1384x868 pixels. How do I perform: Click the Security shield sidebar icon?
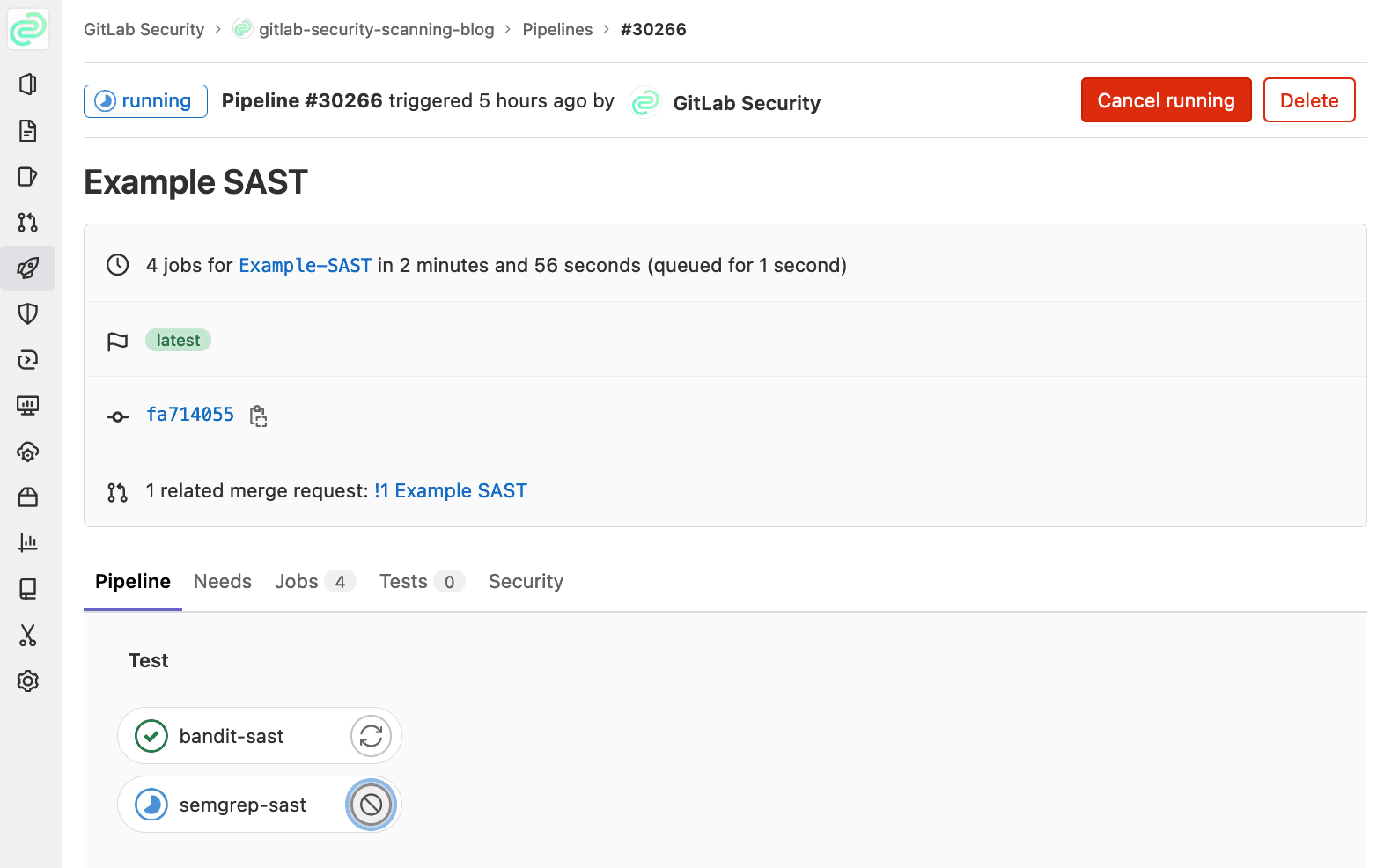pyautogui.click(x=28, y=314)
